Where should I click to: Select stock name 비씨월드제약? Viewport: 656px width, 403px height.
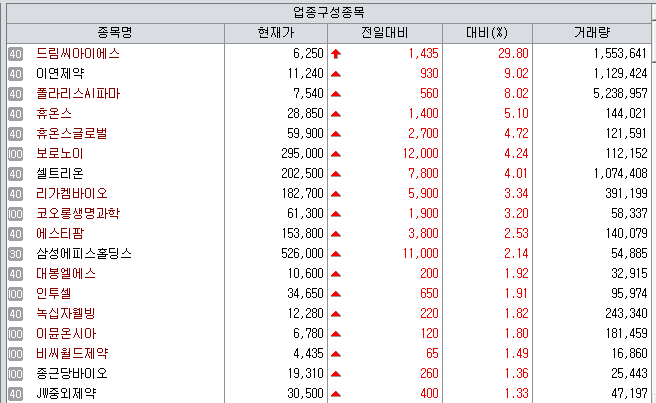72,354
